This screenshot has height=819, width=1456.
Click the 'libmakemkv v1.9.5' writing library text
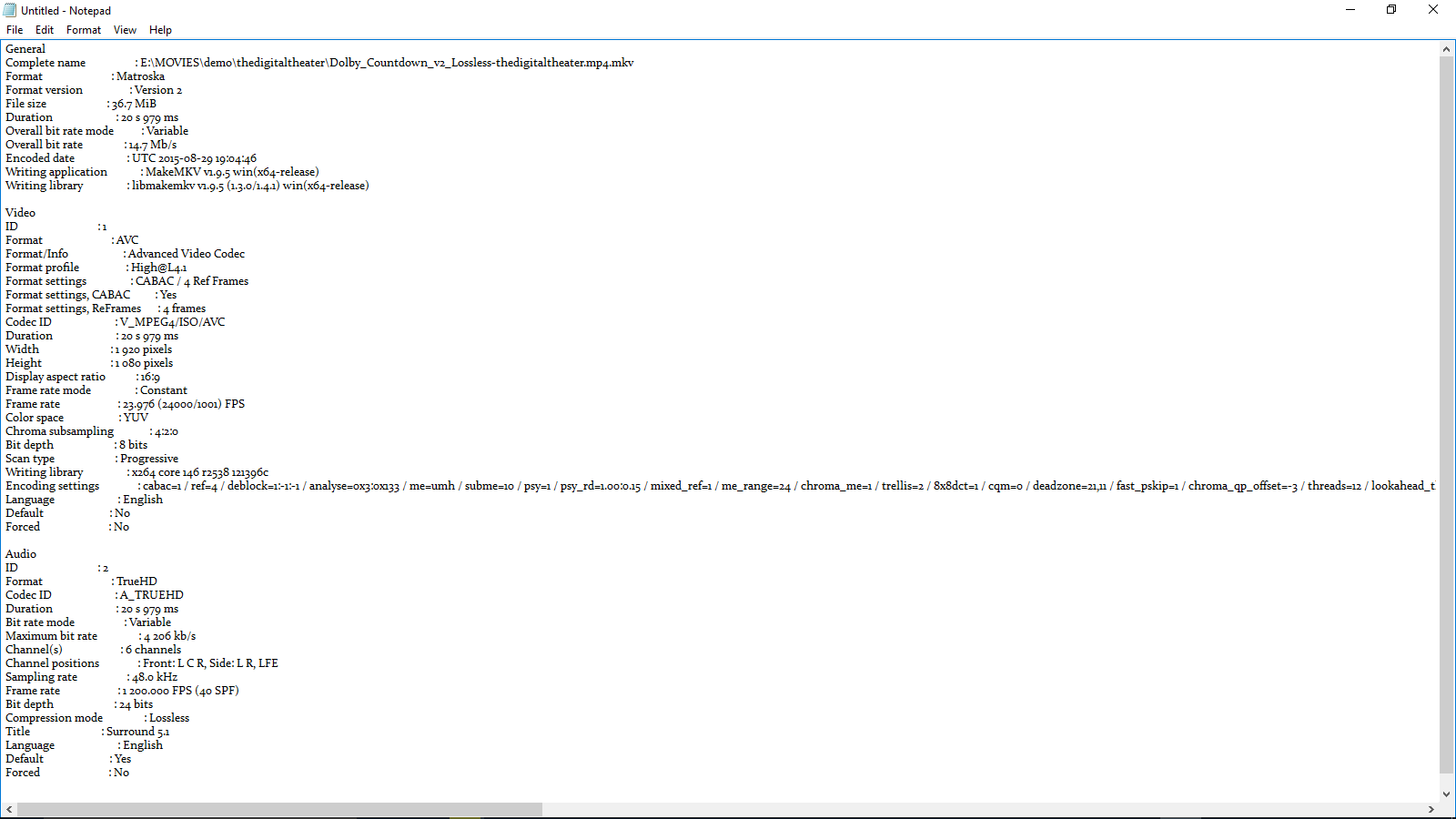tap(177, 186)
